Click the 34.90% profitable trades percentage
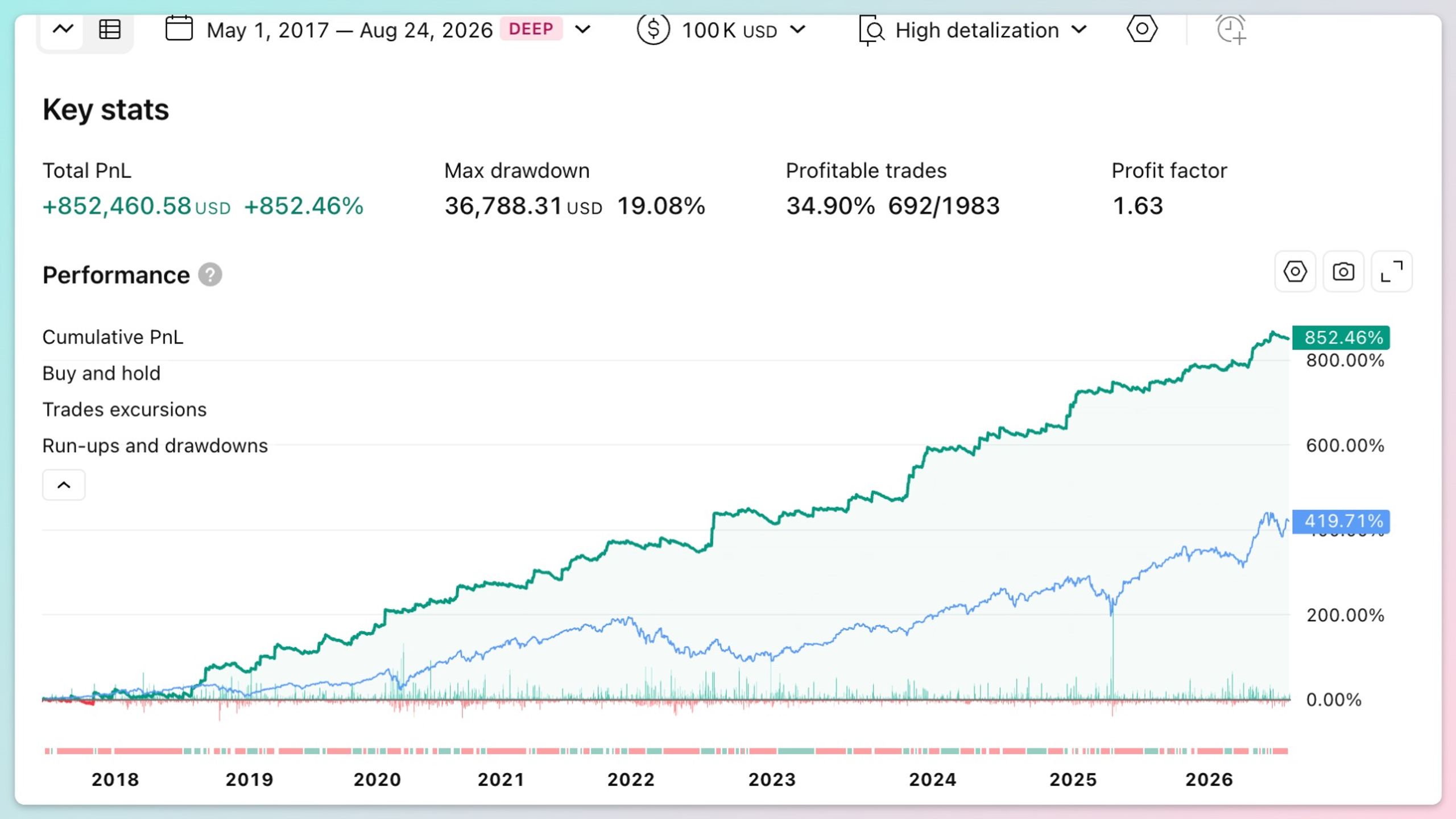 tap(830, 206)
